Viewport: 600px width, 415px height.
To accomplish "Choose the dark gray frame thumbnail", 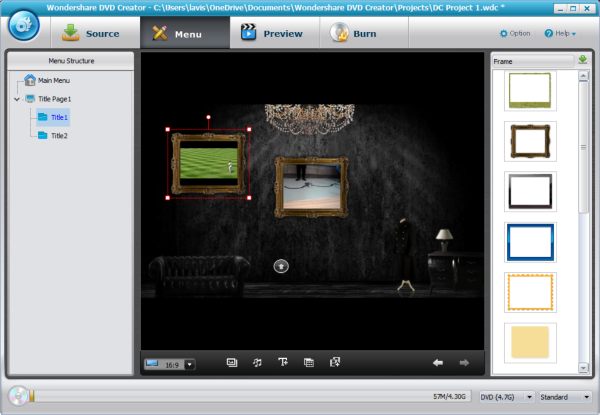I will (530, 191).
